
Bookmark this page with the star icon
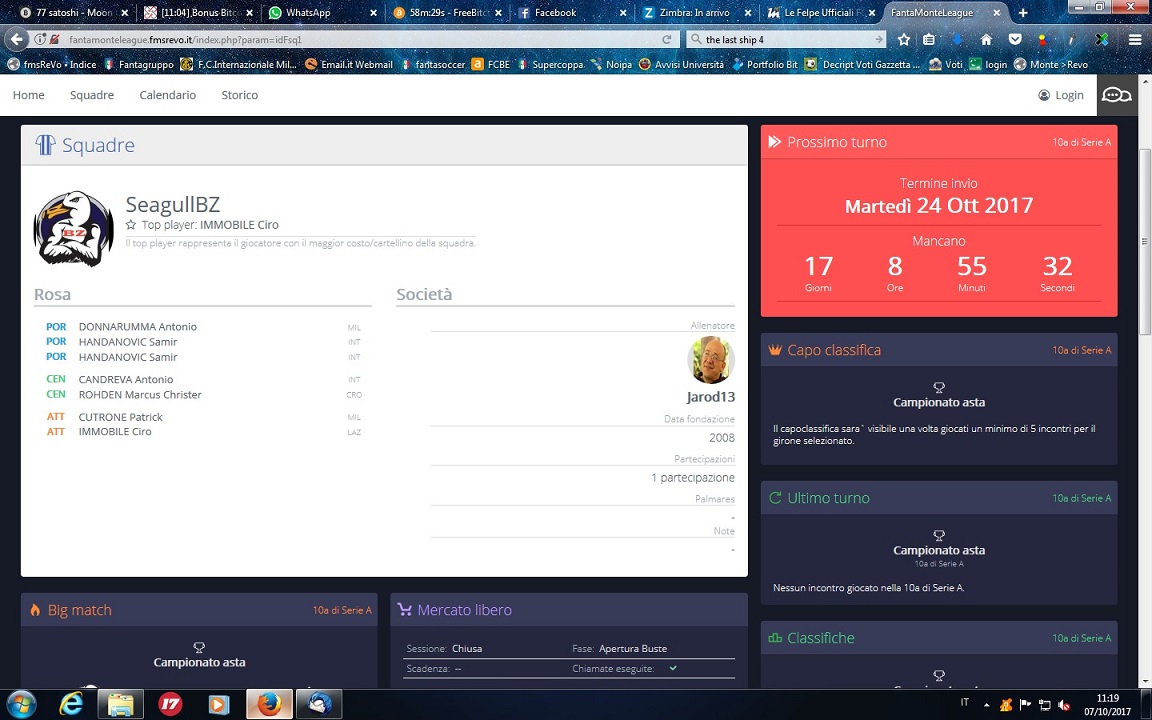tap(904, 40)
